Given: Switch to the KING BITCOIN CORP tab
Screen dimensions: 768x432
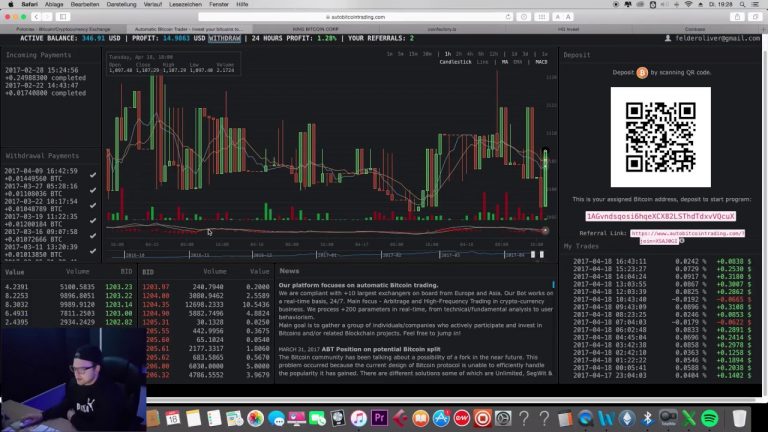Looking at the screenshot, I should coord(315,29).
